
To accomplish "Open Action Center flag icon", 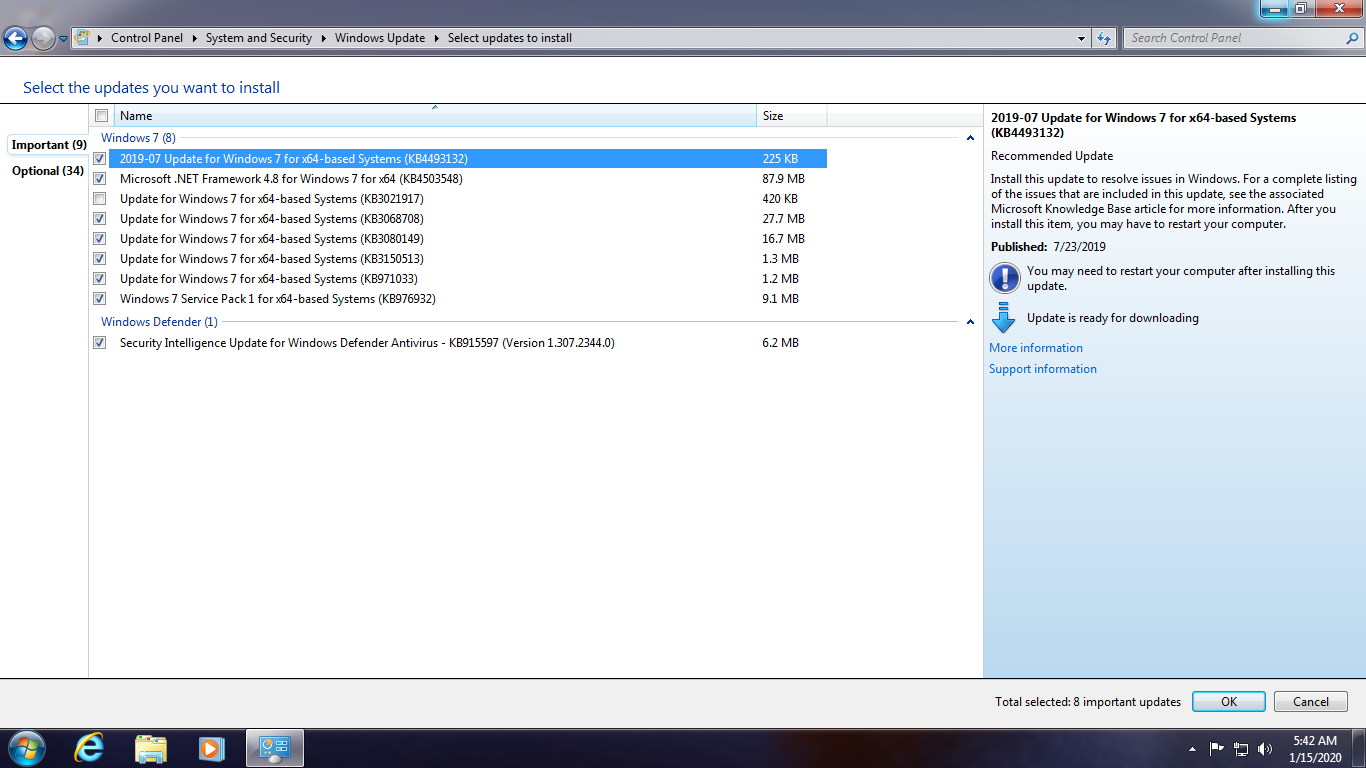I will tap(1217, 748).
